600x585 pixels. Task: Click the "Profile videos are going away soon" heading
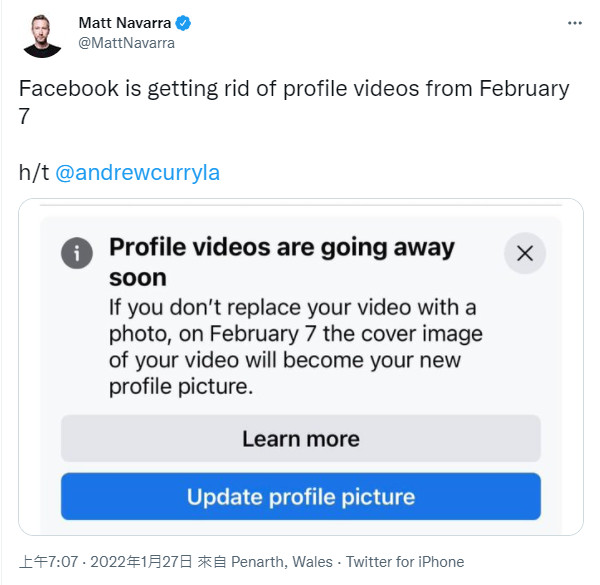coord(280,260)
